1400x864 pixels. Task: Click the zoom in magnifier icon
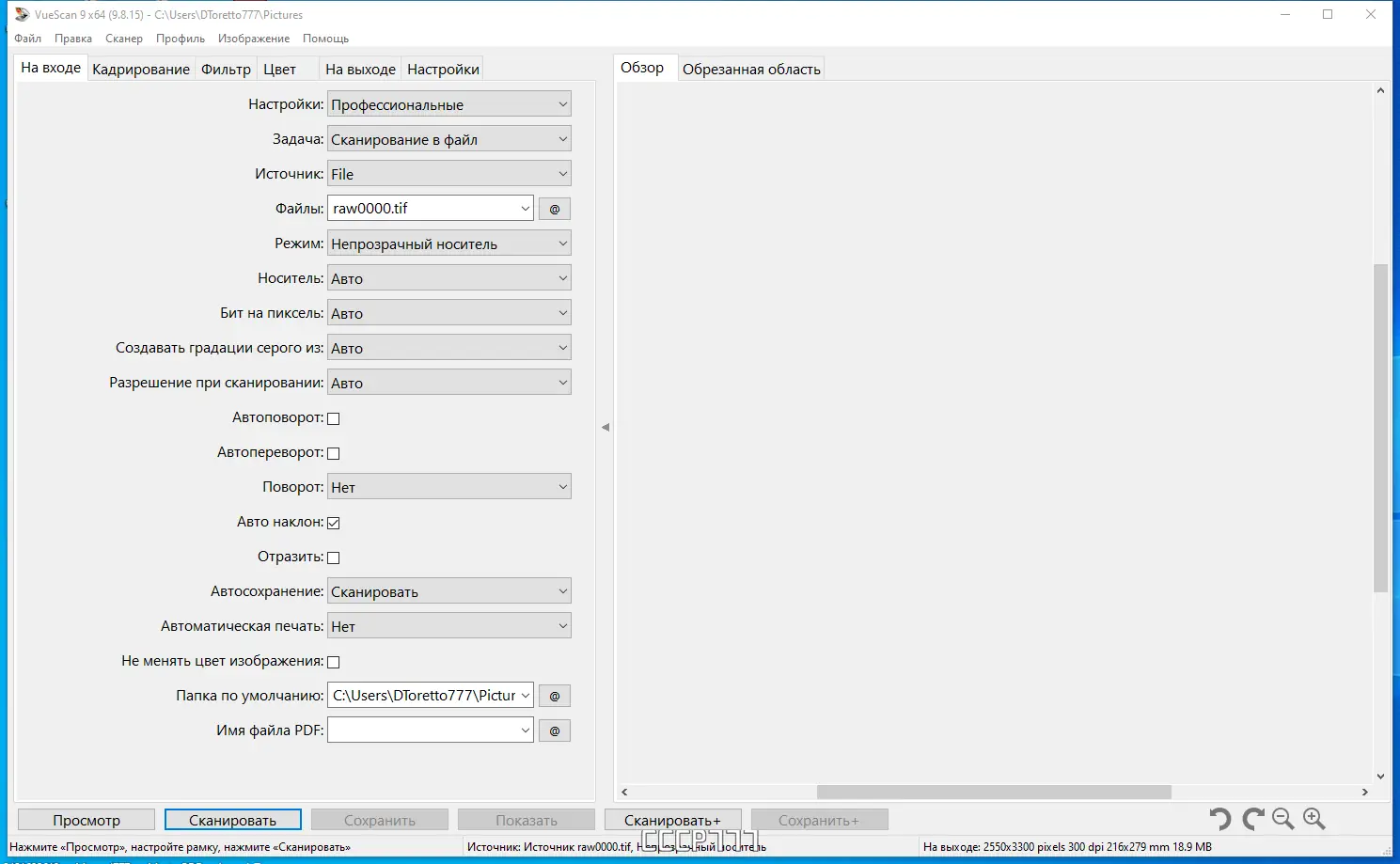(1314, 820)
